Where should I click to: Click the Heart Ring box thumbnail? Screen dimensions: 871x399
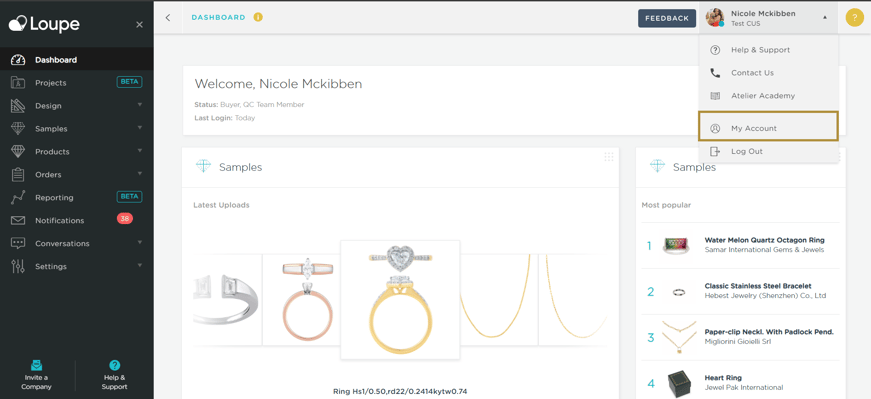pos(680,383)
